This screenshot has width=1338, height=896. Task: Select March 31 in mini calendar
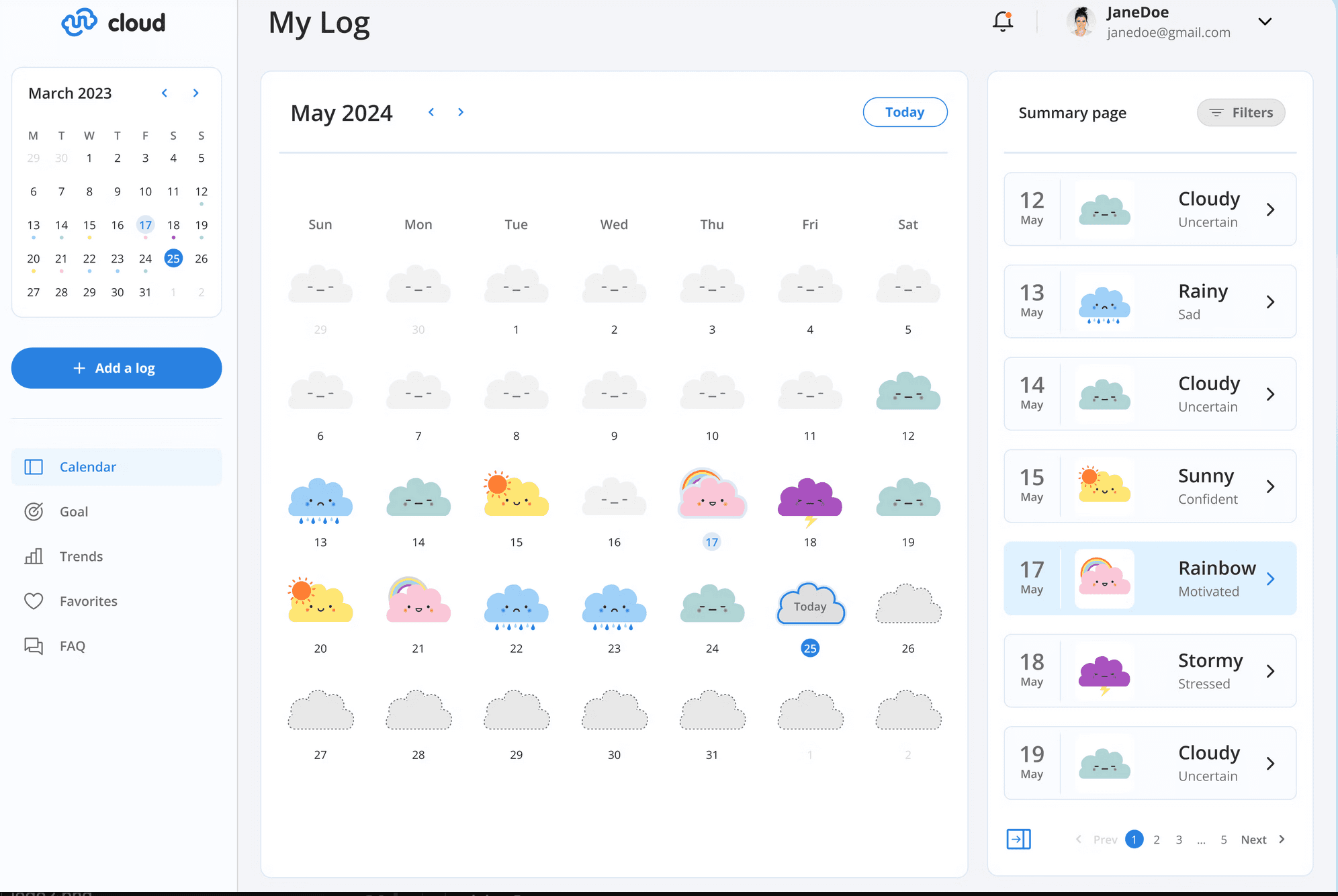pos(145,292)
